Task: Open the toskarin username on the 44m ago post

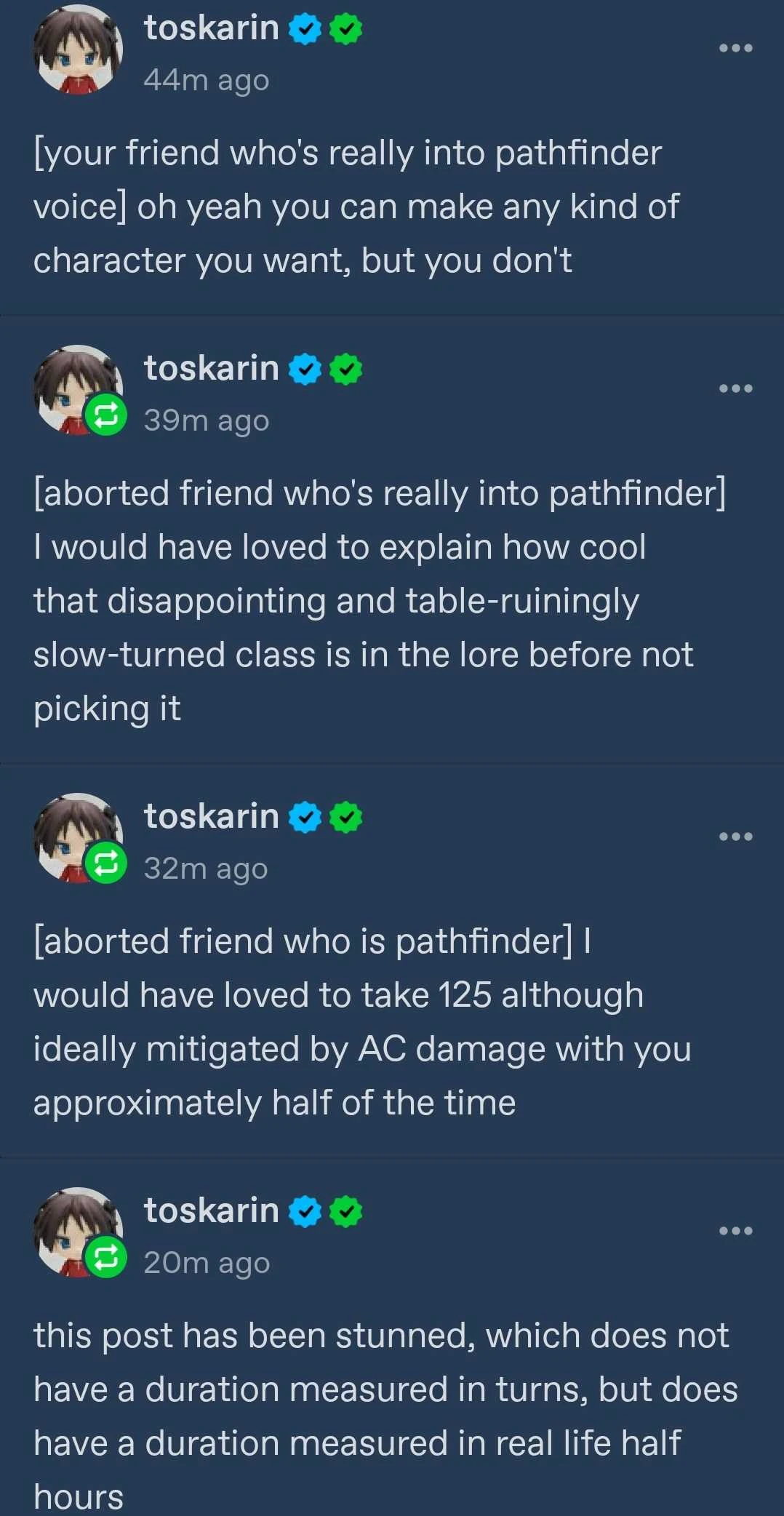Action: pos(211,28)
